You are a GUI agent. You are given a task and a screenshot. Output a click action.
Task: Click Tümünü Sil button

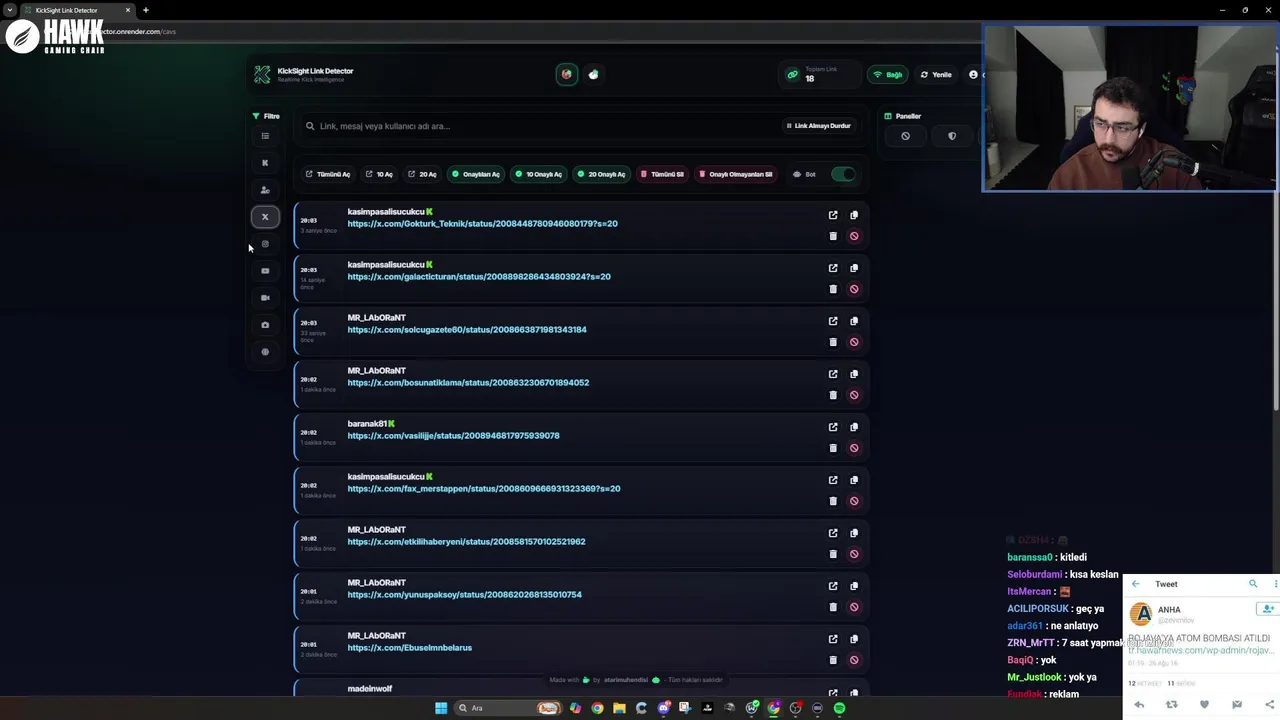(663, 174)
